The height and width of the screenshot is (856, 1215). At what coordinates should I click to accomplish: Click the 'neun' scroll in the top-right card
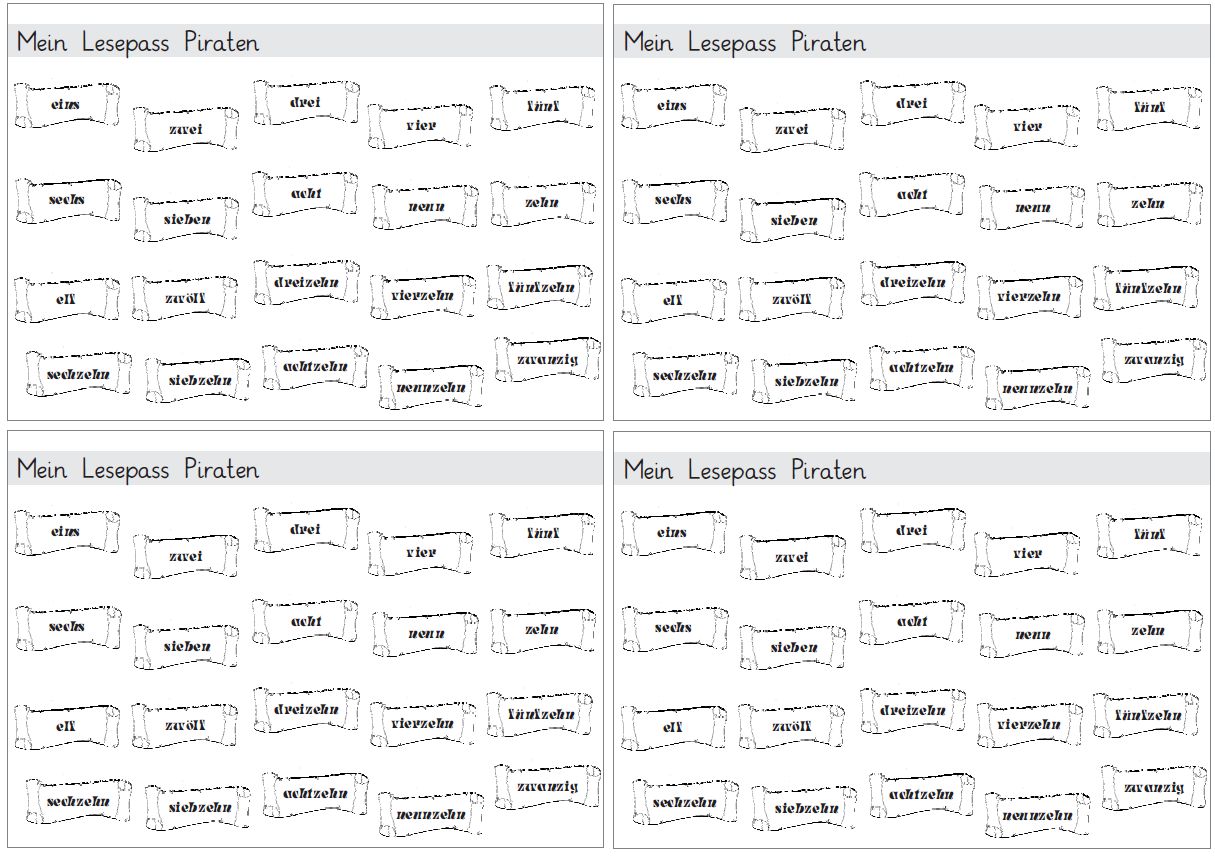pos(1033,208)
